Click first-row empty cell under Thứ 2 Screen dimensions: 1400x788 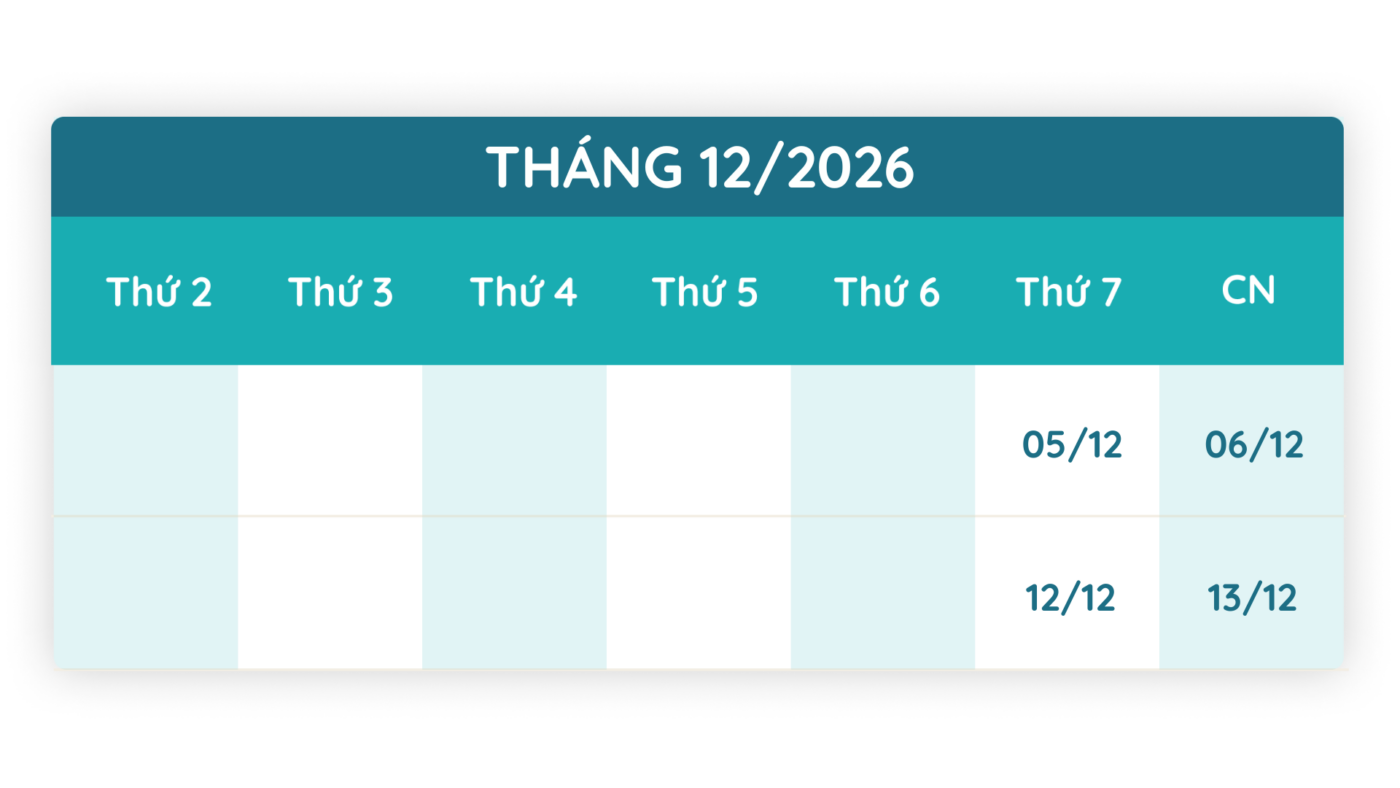145,440
